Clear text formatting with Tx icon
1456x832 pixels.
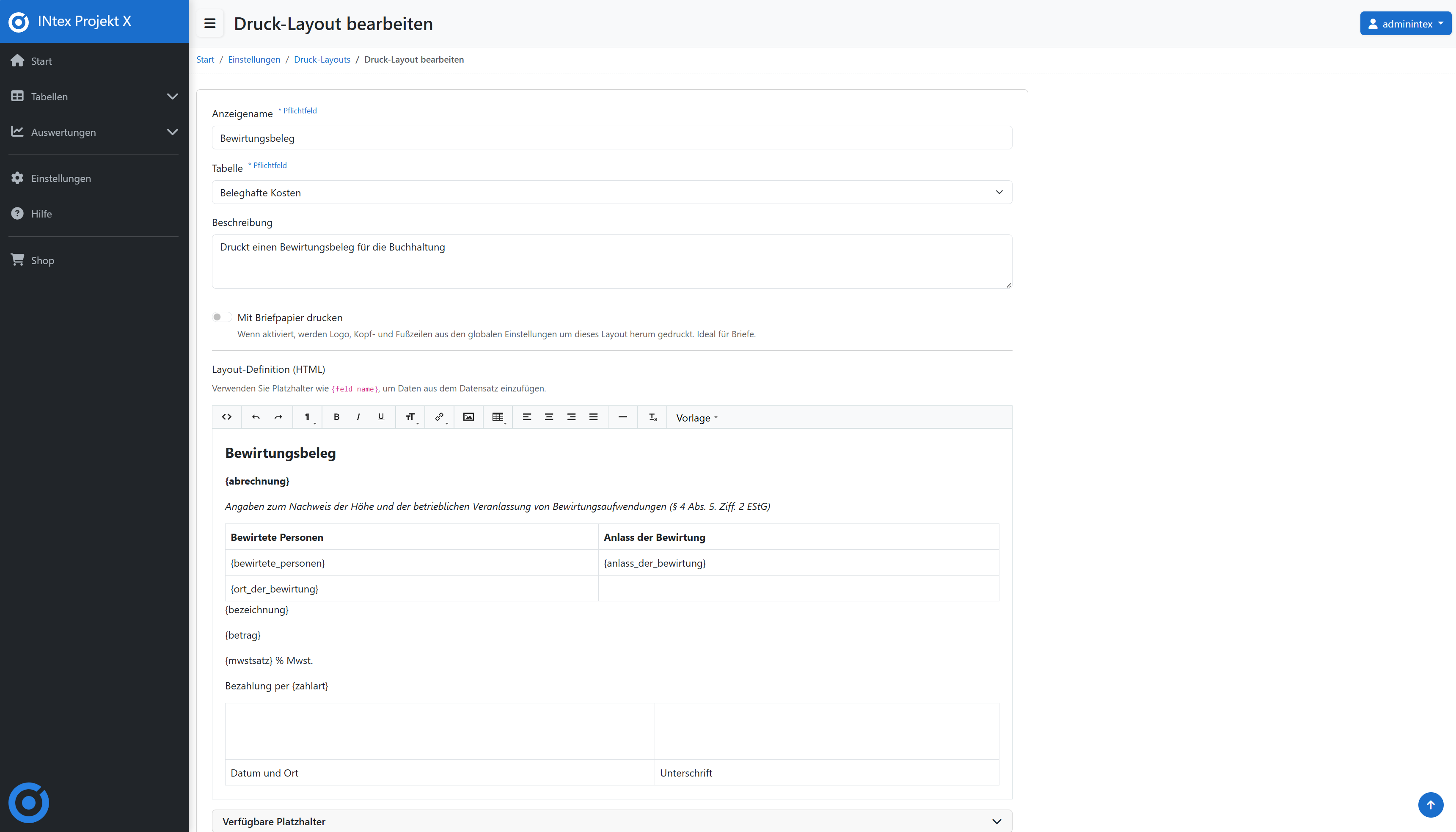(653, 417)
